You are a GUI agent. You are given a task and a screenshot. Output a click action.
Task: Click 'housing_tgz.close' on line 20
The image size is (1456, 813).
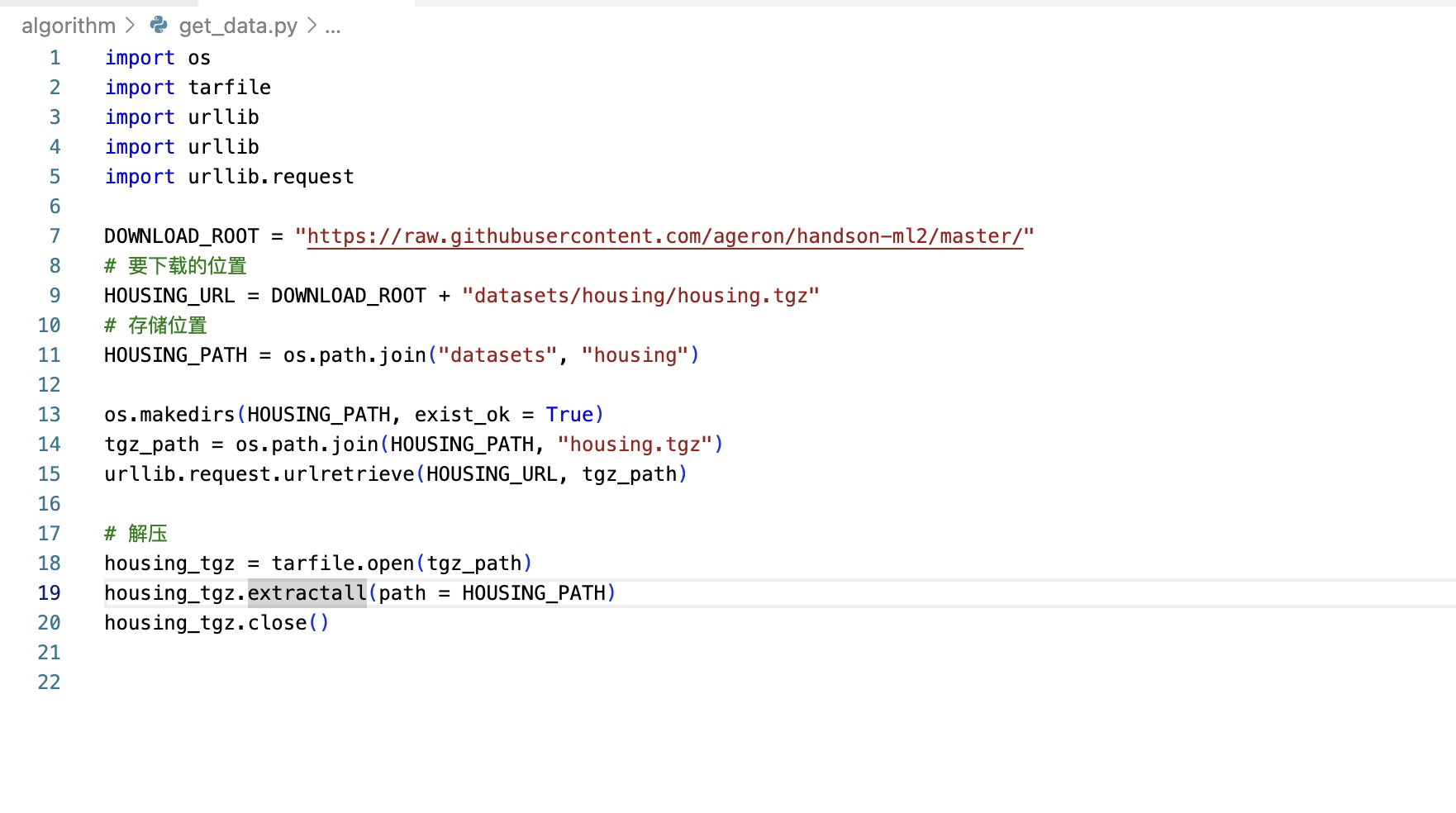tap(206, 623)
